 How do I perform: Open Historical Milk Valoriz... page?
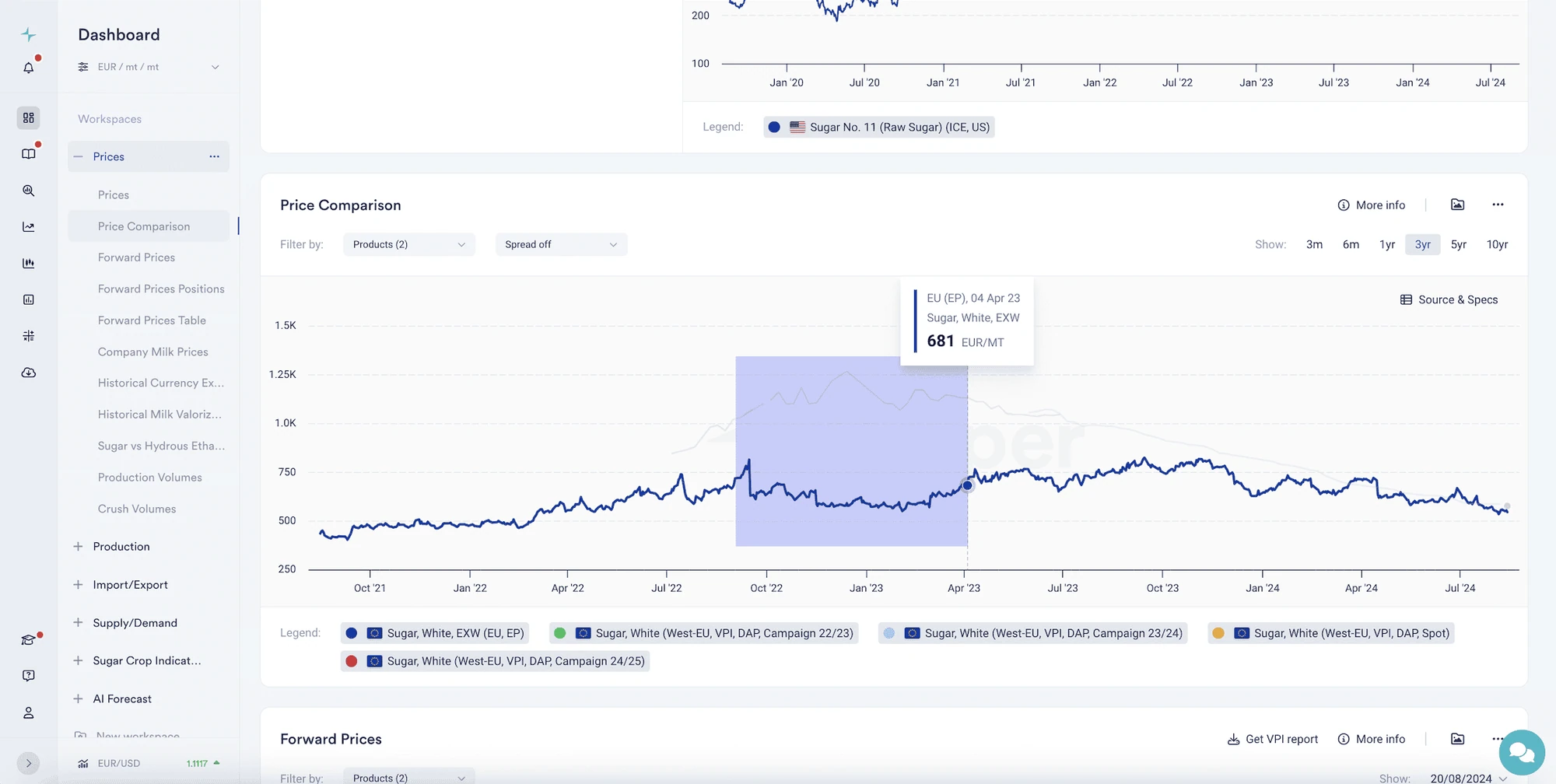tap(159, 415)
